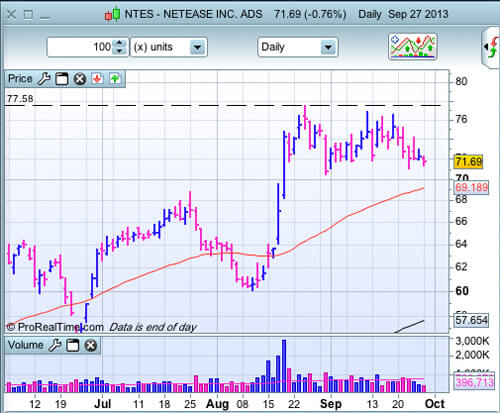500x413 pixels.
Task: Move Price panel up with green arrow
Action: tap(115, 79)
